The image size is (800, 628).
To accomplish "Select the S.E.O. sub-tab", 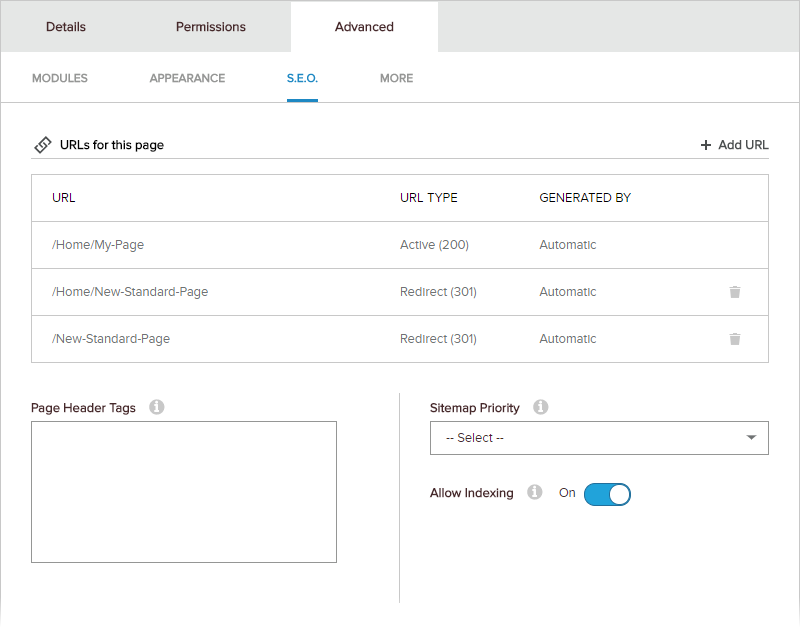I will 302,78.
